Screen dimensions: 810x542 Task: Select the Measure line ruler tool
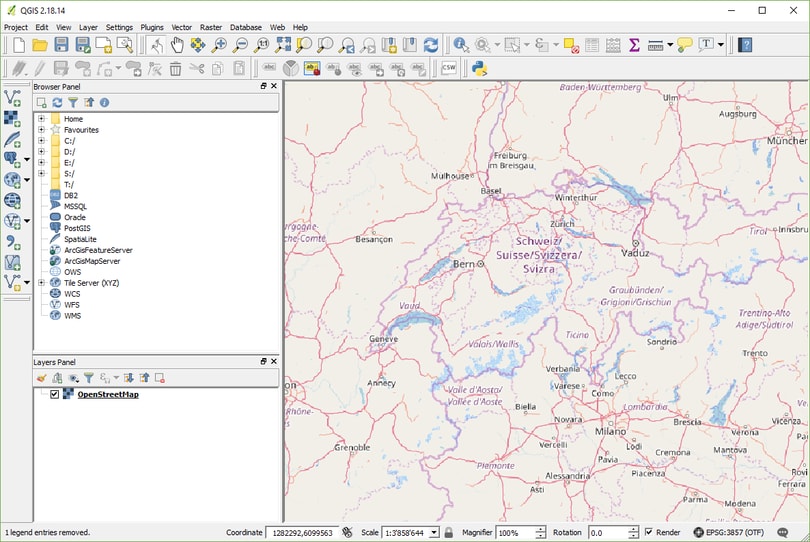tap(655, 45)
